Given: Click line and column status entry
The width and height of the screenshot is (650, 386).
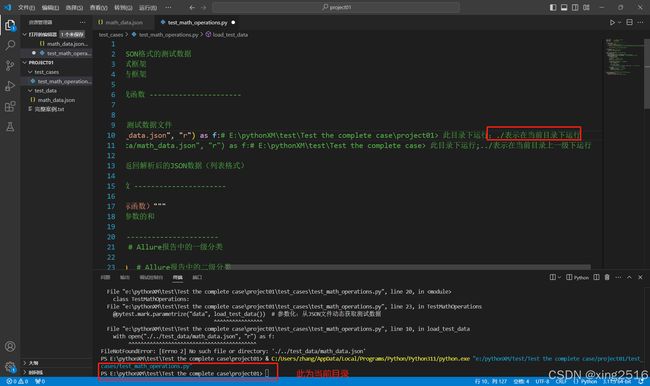Looking at the screenshot, I should 491,381.
